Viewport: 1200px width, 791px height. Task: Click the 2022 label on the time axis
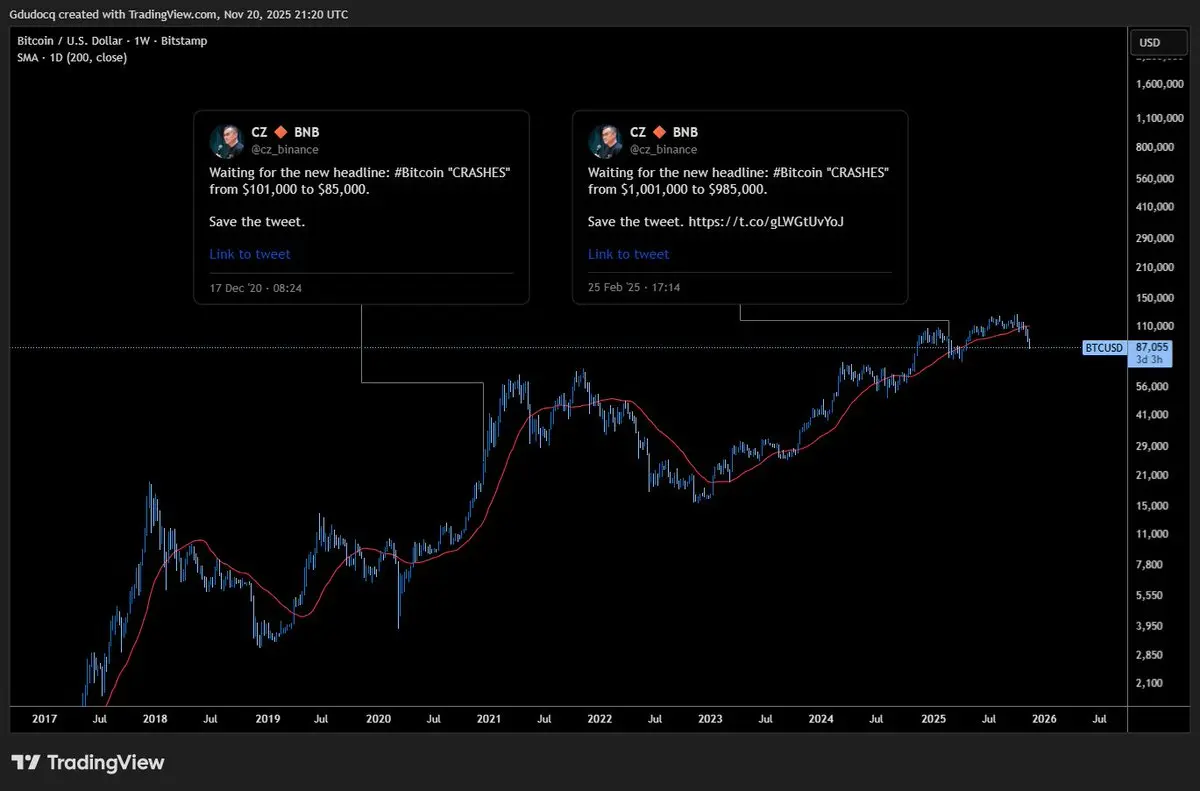[x=599, y=718]
